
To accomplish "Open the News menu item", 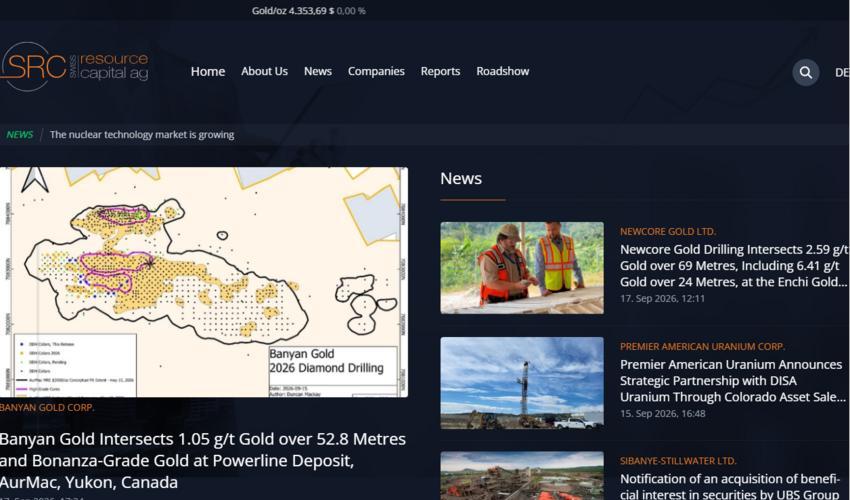I will point(318,71).
